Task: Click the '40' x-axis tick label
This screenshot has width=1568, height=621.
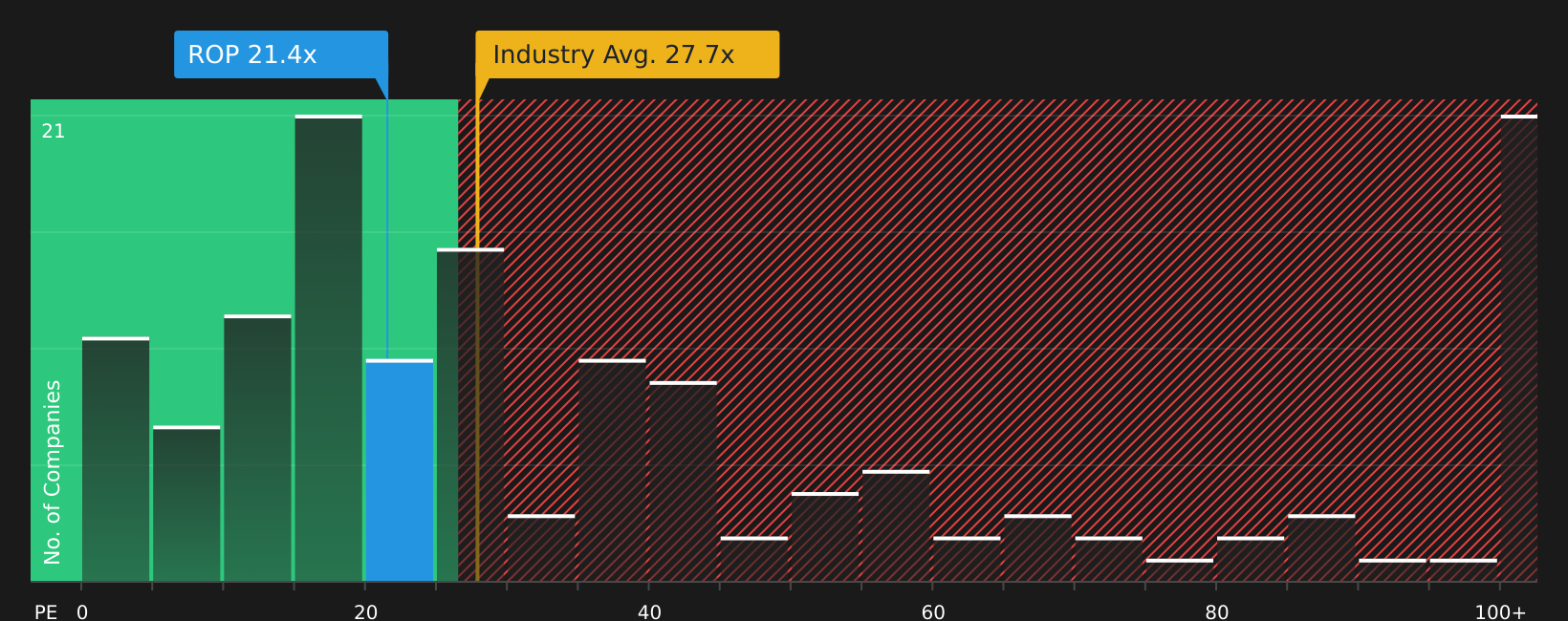Action: (x=649, y=612)
